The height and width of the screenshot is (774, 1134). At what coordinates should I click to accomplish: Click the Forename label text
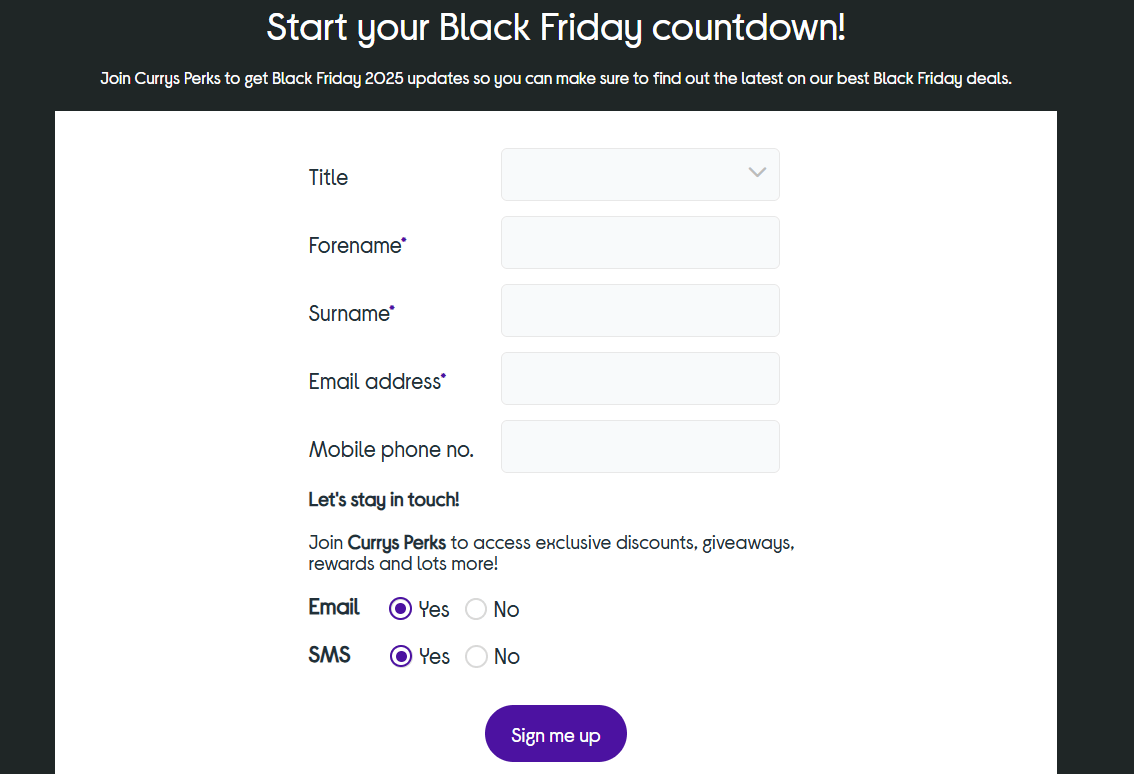coord(354,246)
